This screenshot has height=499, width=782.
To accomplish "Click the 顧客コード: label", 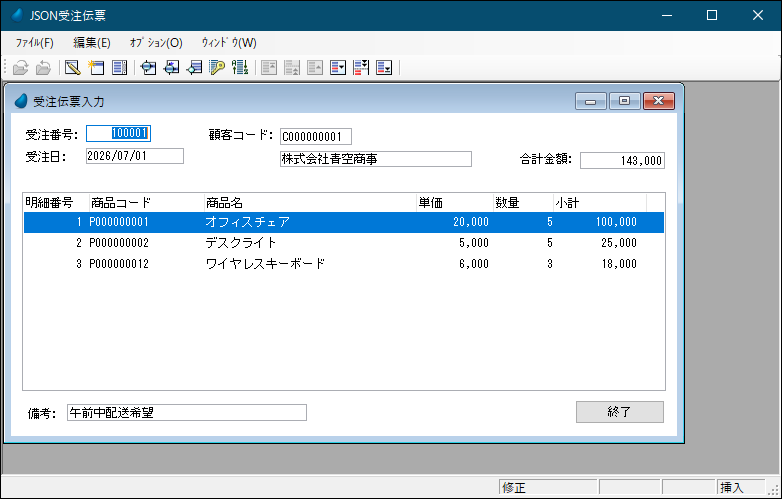I will 241,135.
